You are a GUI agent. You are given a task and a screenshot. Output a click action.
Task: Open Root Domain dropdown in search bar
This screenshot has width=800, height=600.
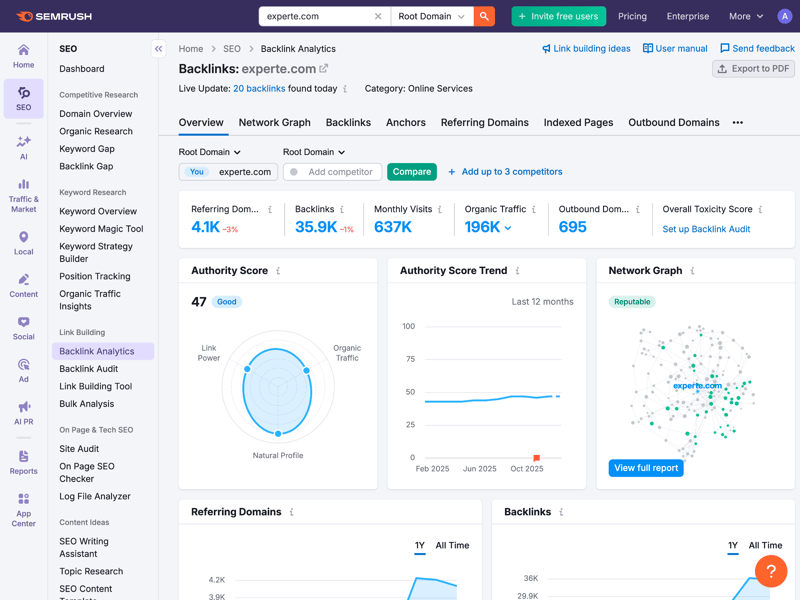click(x=432, y=16)
